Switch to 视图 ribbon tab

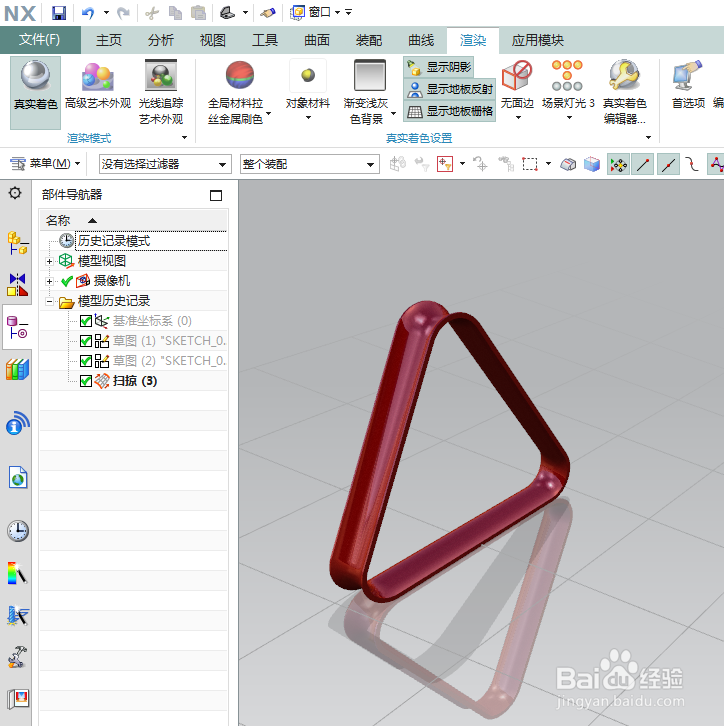click(x=212, y=40)
